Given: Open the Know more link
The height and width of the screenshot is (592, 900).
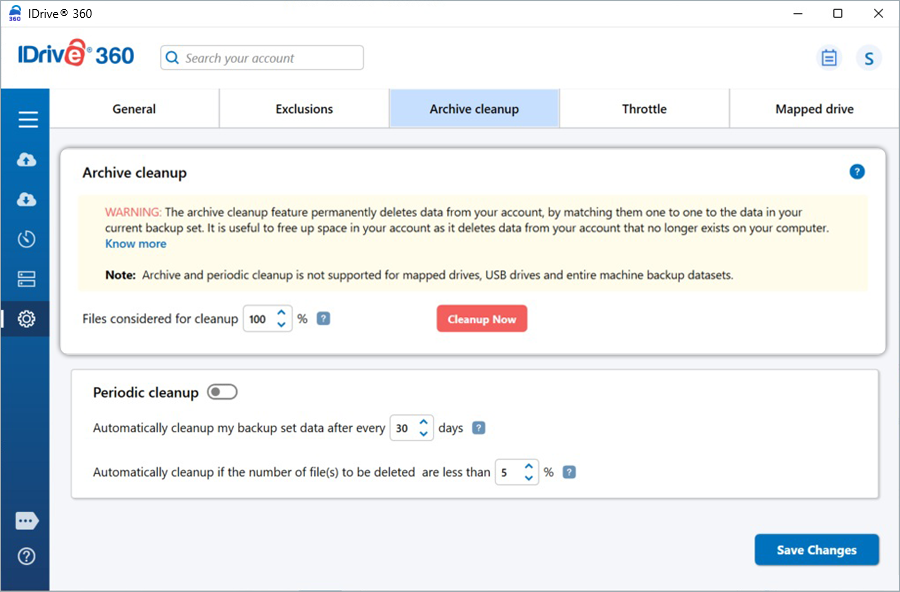Looking at the screenshot, I should pos(136,244).
